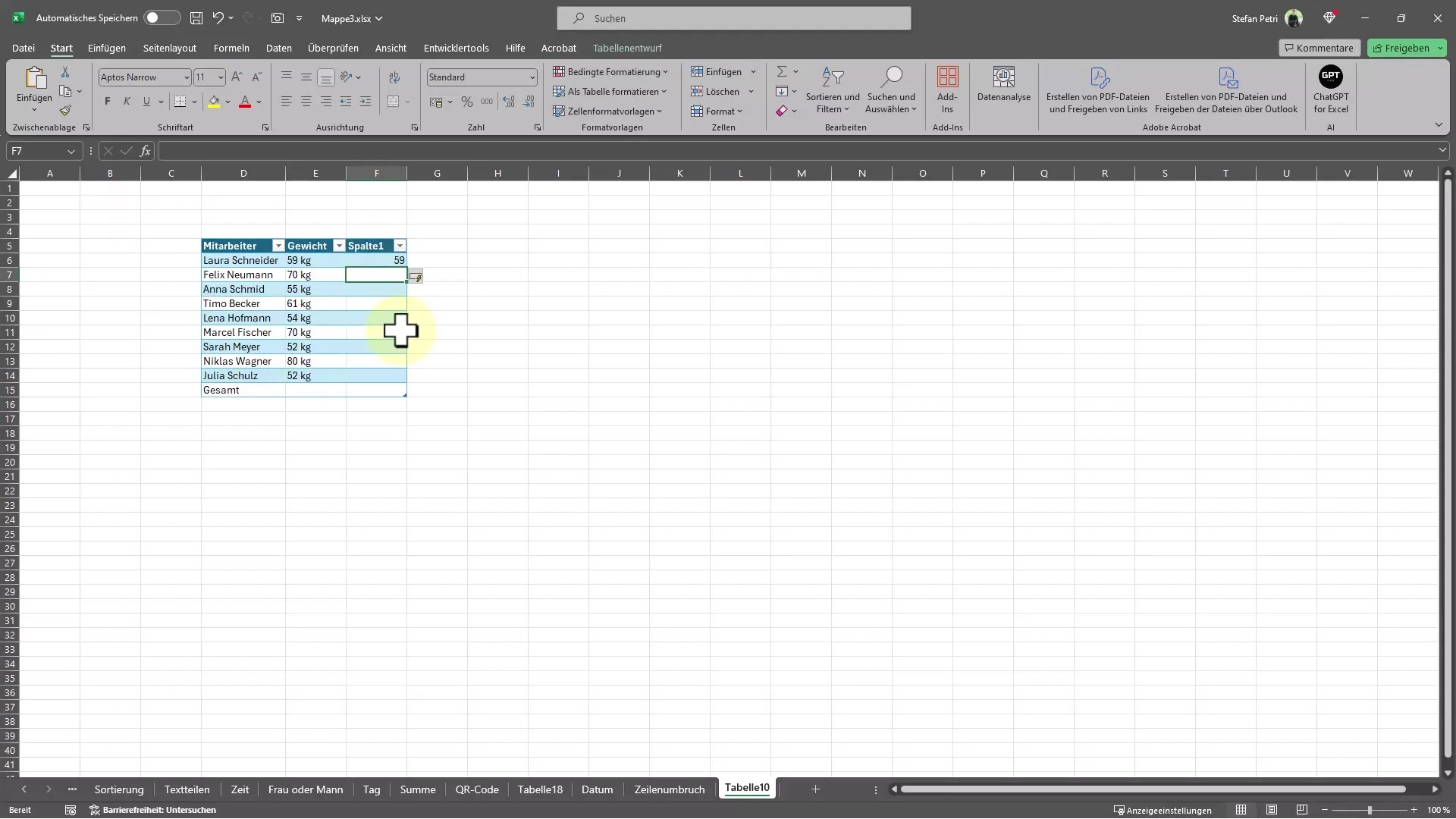This screenshot has width=1456, height=819.
Task: Expand the Zahl format dropdown
Action: 531,77
